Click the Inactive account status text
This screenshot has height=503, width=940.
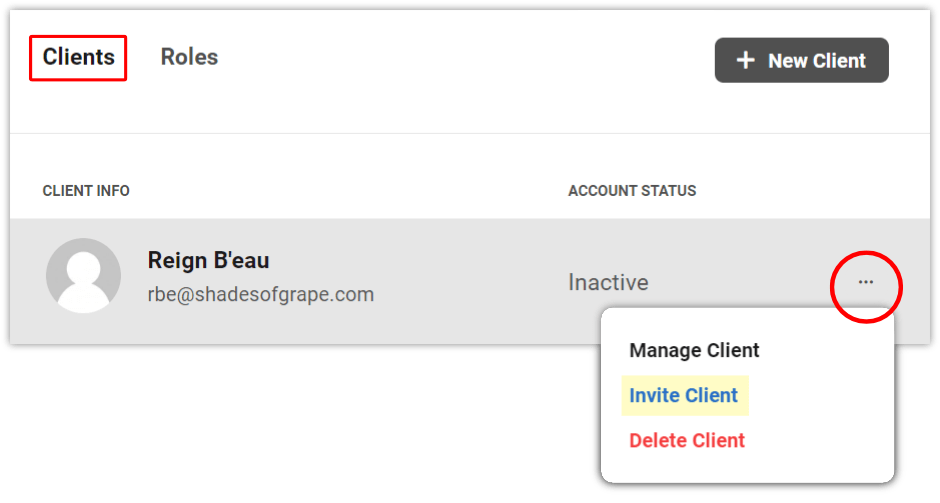(608, 282)
